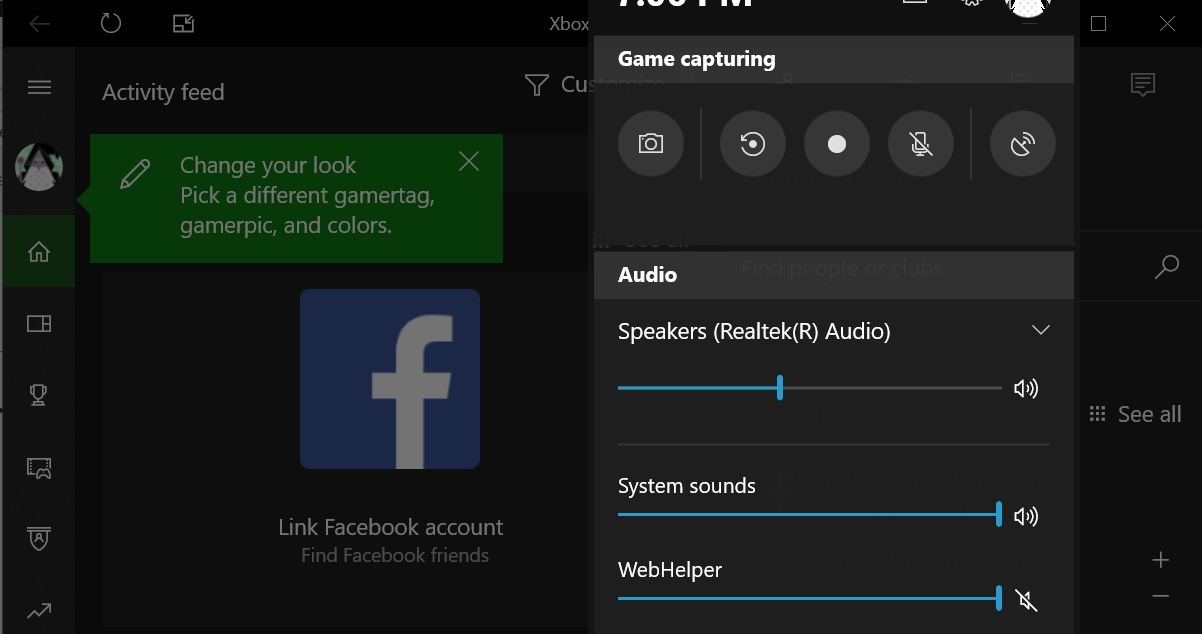The image size is (1202, 634).
Task: Open the profile avatar in sidebar
Action: coord(39,167)
